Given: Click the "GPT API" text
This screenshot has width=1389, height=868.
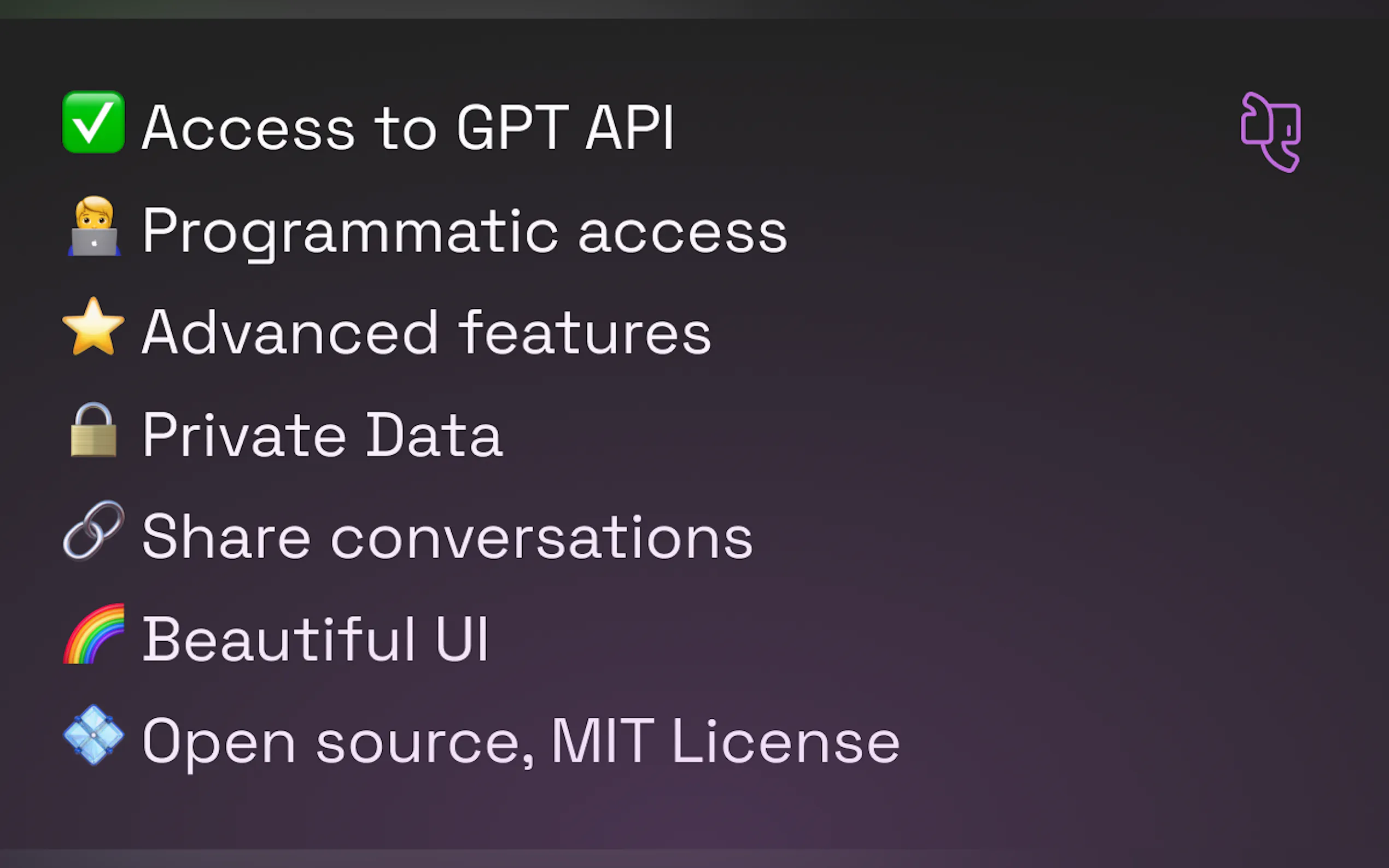Looking at the screenshot, I should tap(565, 128).
